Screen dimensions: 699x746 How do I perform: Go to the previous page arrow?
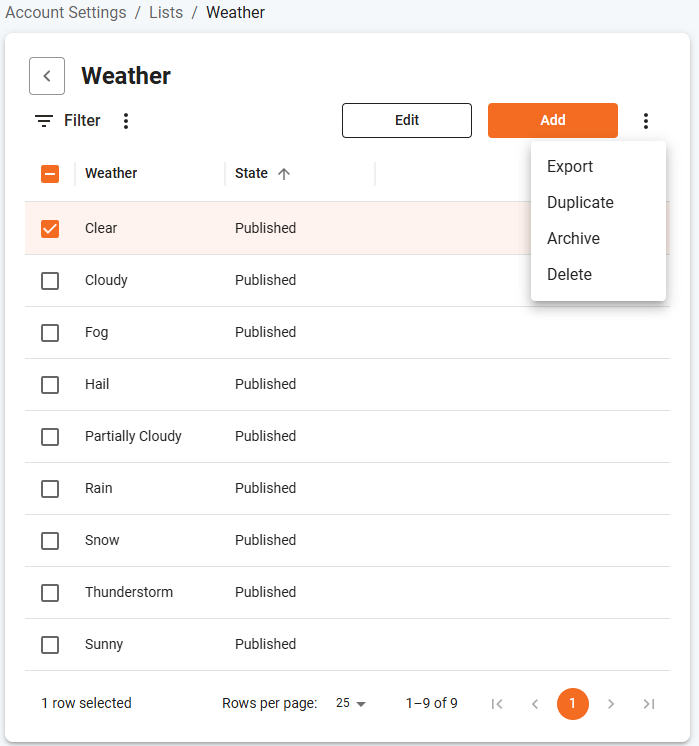(x=535, y=704)
